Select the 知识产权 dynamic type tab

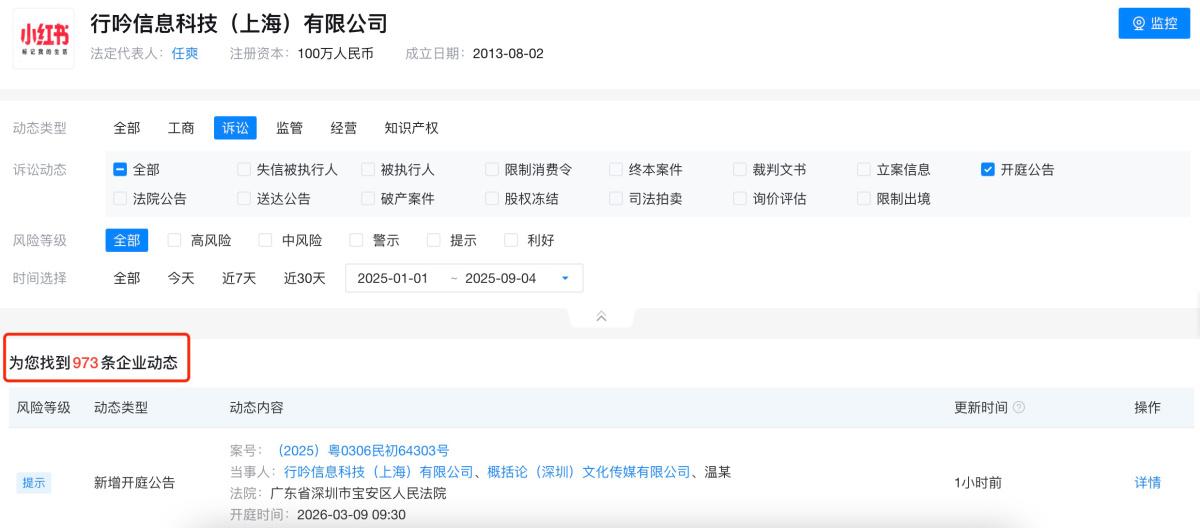click(x=411, y=128)
